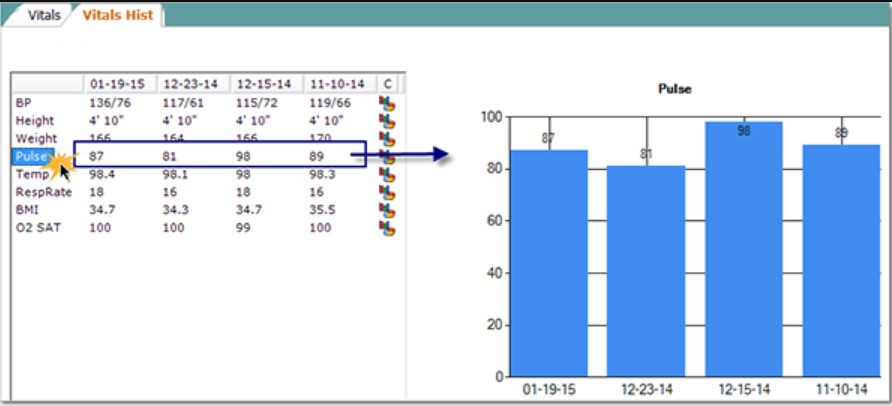Image resolution: width=892 pixels, height=406 pixels.
Task: Select the BMI row label
Action: [x=26, y=210]
